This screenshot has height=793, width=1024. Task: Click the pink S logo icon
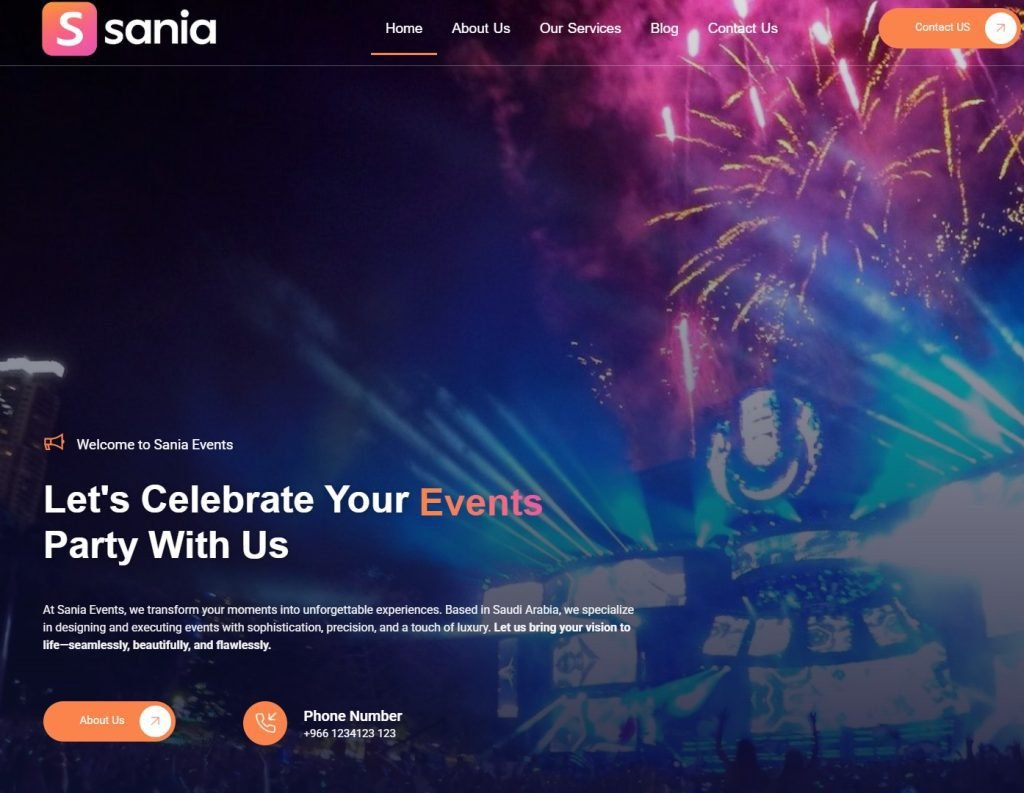(x=69, y=29)
